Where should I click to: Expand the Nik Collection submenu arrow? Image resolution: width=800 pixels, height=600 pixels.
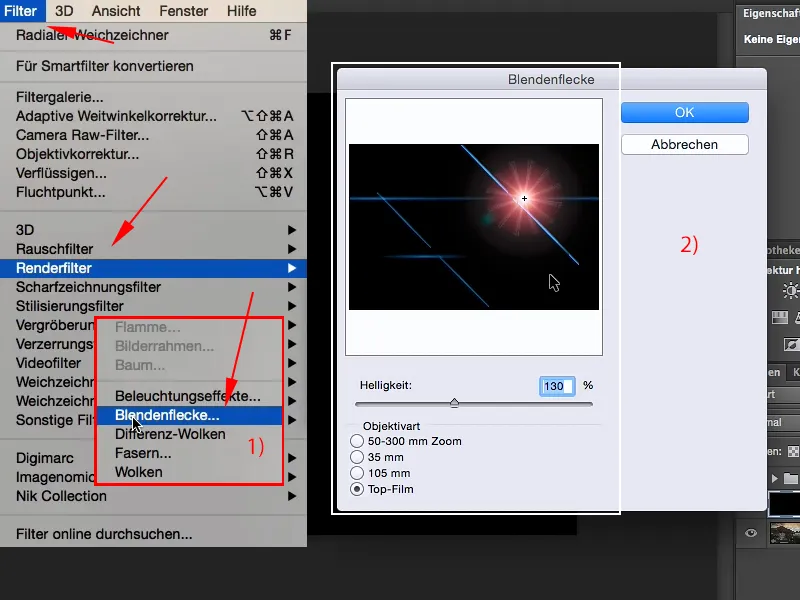[291, 496]
